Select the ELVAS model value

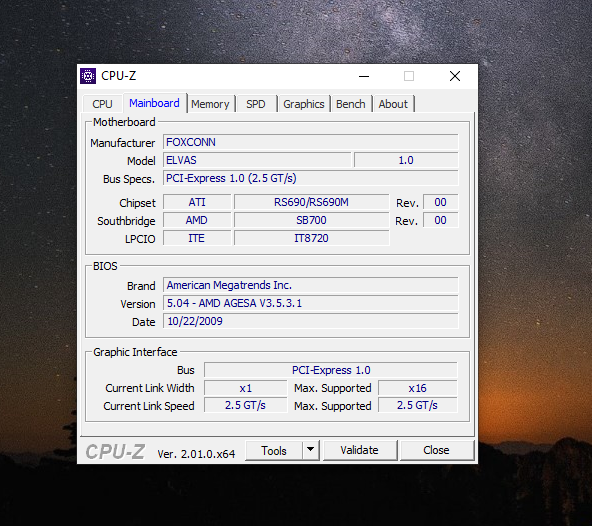[x=257, y=160]
